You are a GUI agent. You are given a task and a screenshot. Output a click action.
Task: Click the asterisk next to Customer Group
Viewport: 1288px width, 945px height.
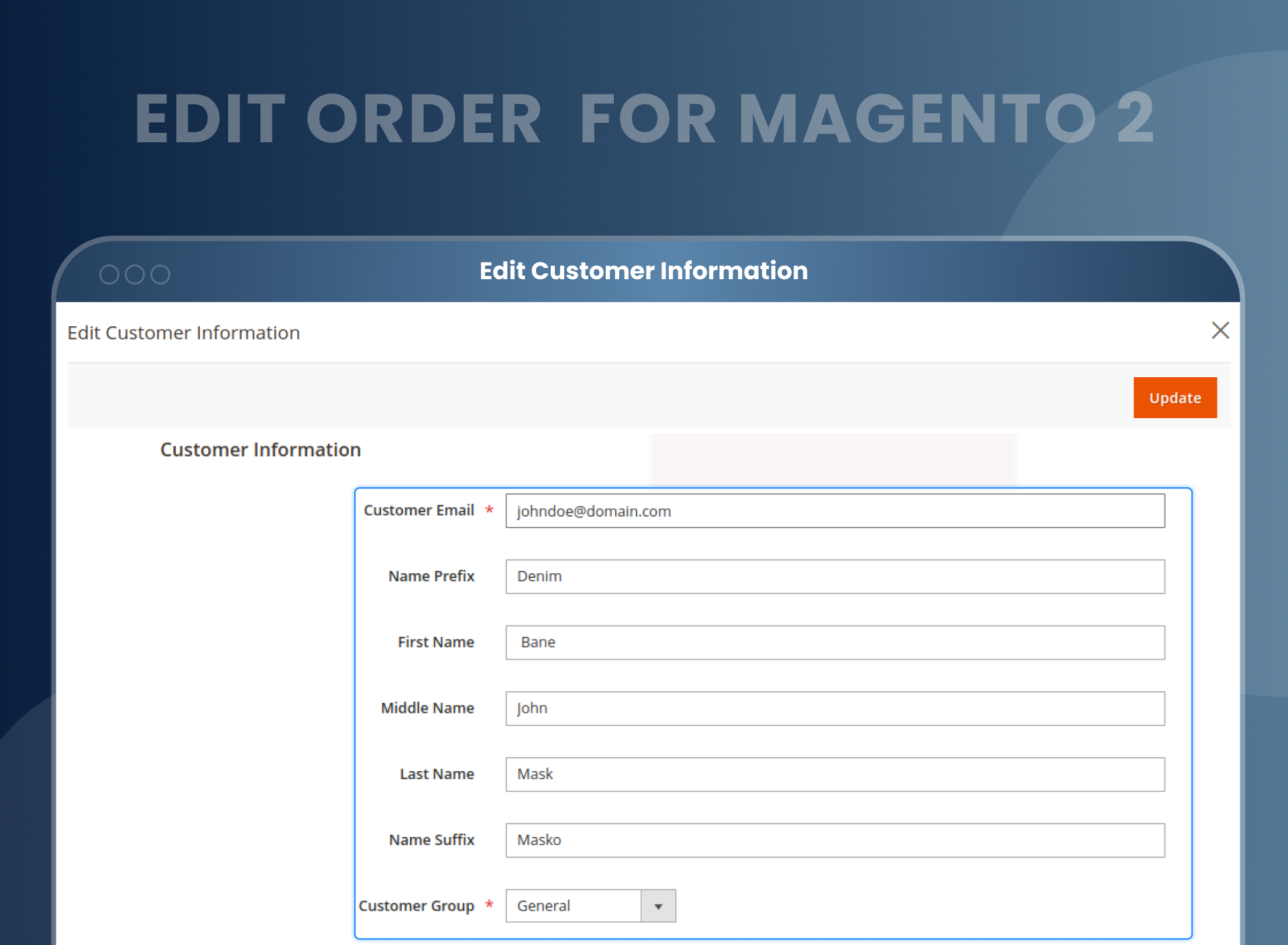click(x=489, y=905)
